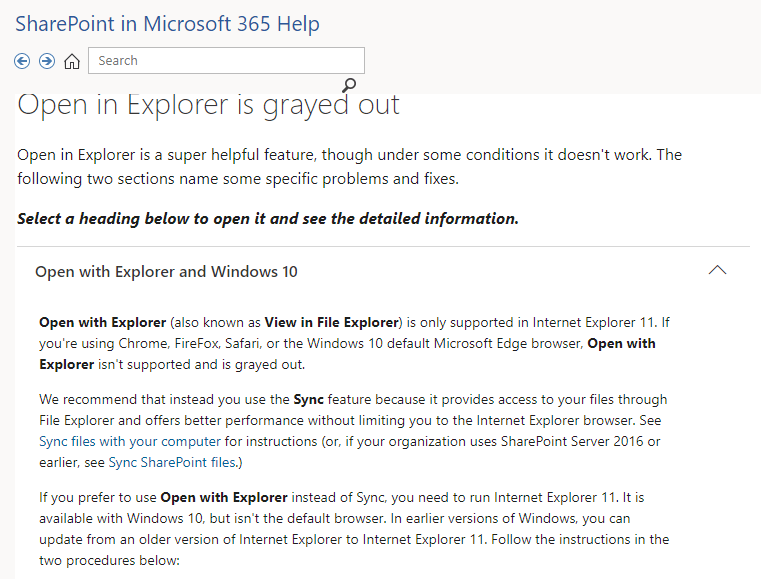Click the bold Sync word in the paragraph
The width and height of the screenshot is (761, 579).
point(309,399)
